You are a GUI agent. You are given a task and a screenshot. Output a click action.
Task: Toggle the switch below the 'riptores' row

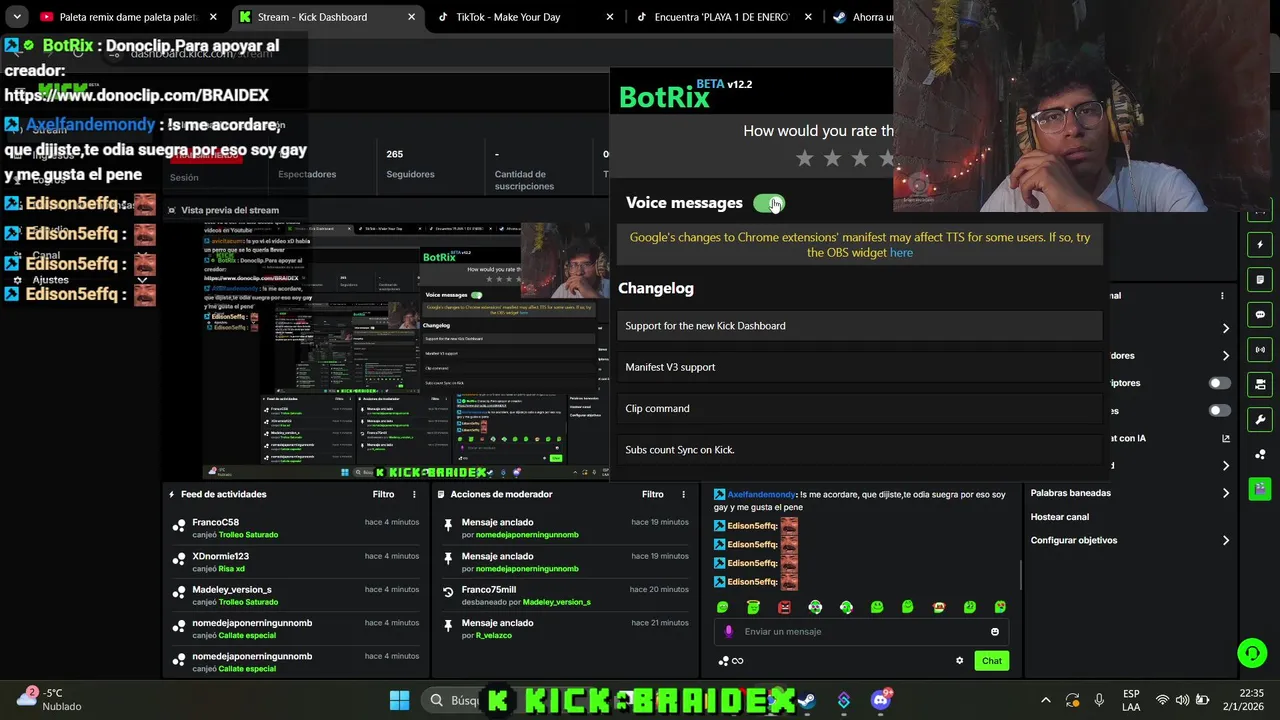(1219, 411)
